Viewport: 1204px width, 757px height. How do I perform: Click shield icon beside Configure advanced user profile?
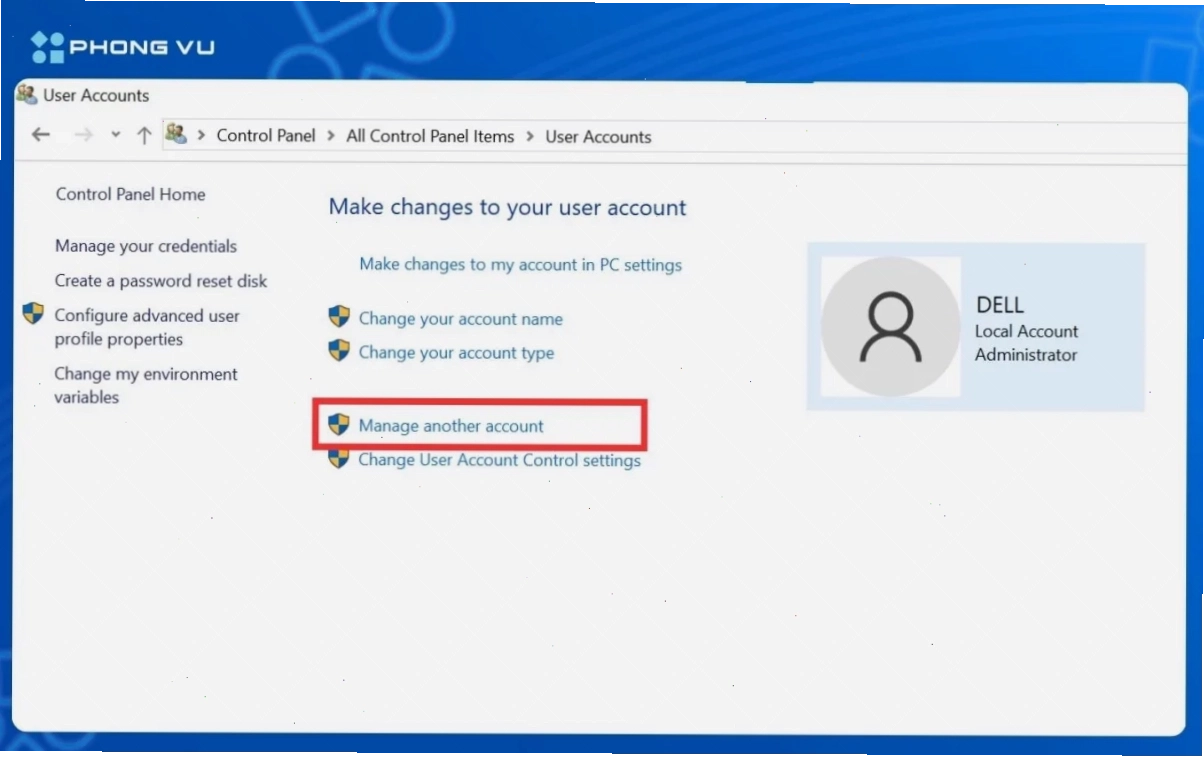(33, 314)
